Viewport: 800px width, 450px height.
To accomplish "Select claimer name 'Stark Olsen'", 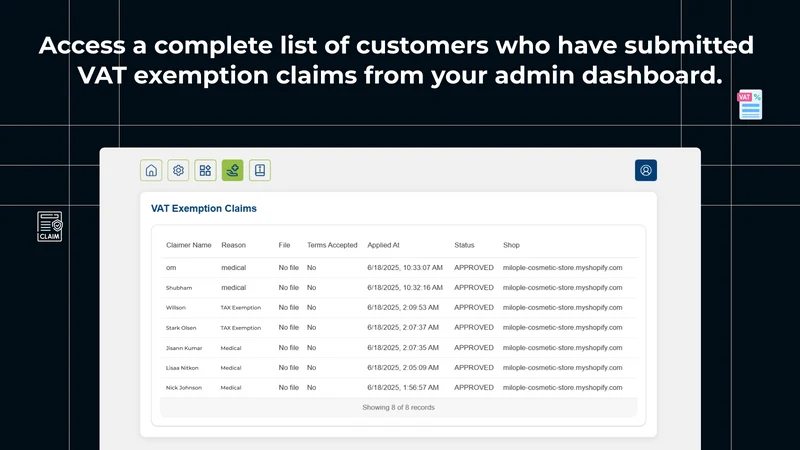I will click(x=181, y=328).
